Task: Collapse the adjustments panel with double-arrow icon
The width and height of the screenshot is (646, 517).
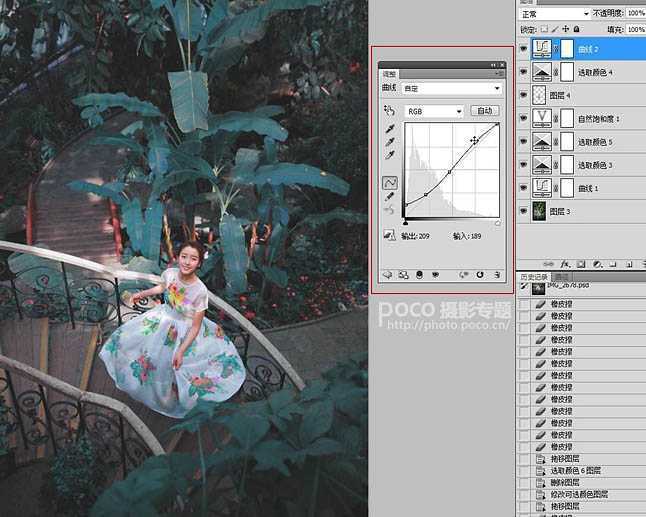Action: 493,65
